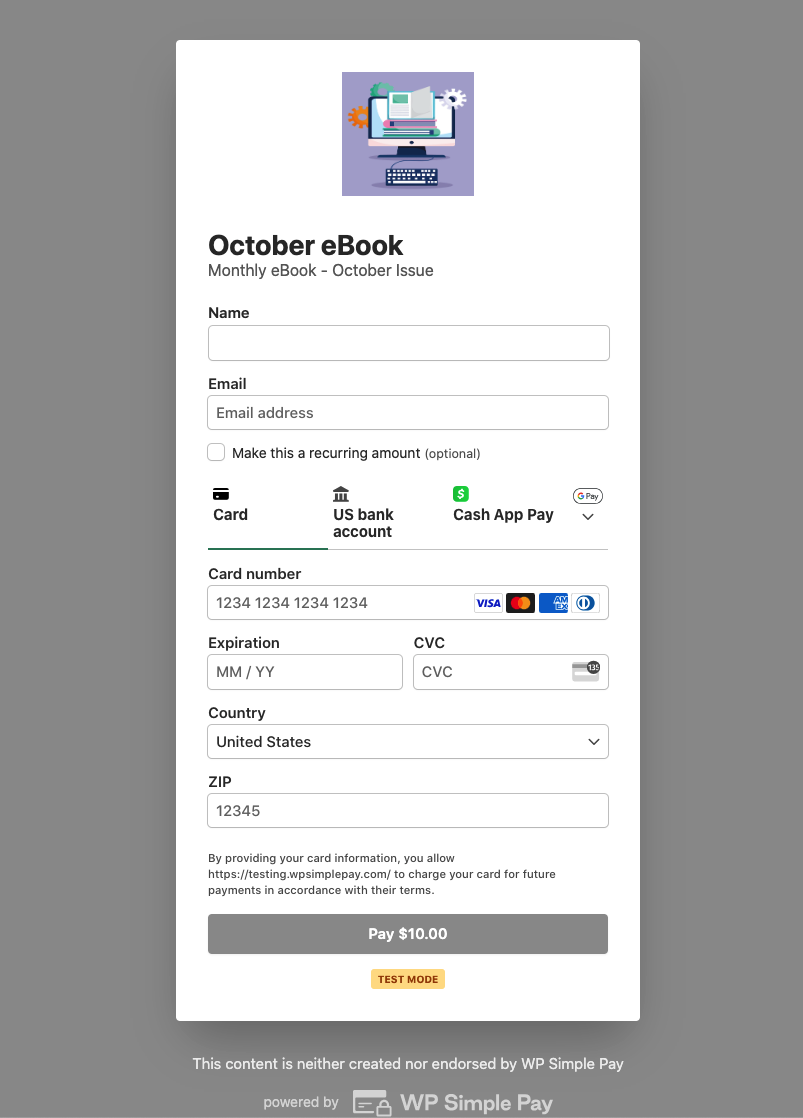
Task: Click the Email address input field
Action: pyautogui.click(x=407, y=412)
